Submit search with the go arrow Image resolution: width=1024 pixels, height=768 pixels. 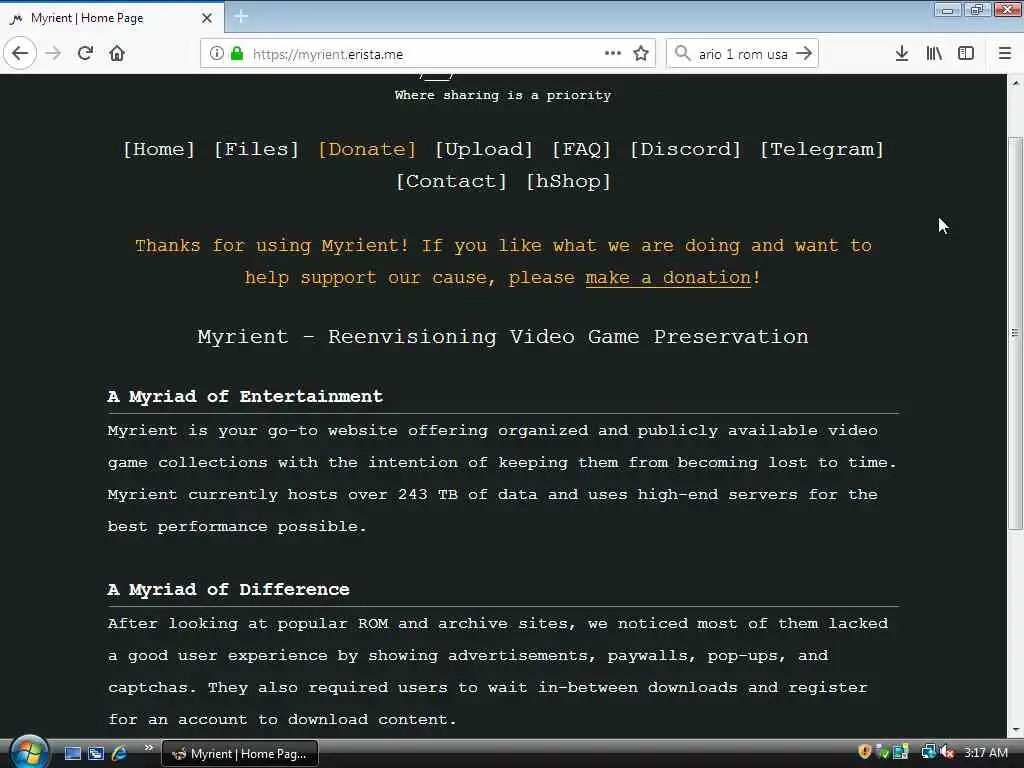click(x=805, y=54)
